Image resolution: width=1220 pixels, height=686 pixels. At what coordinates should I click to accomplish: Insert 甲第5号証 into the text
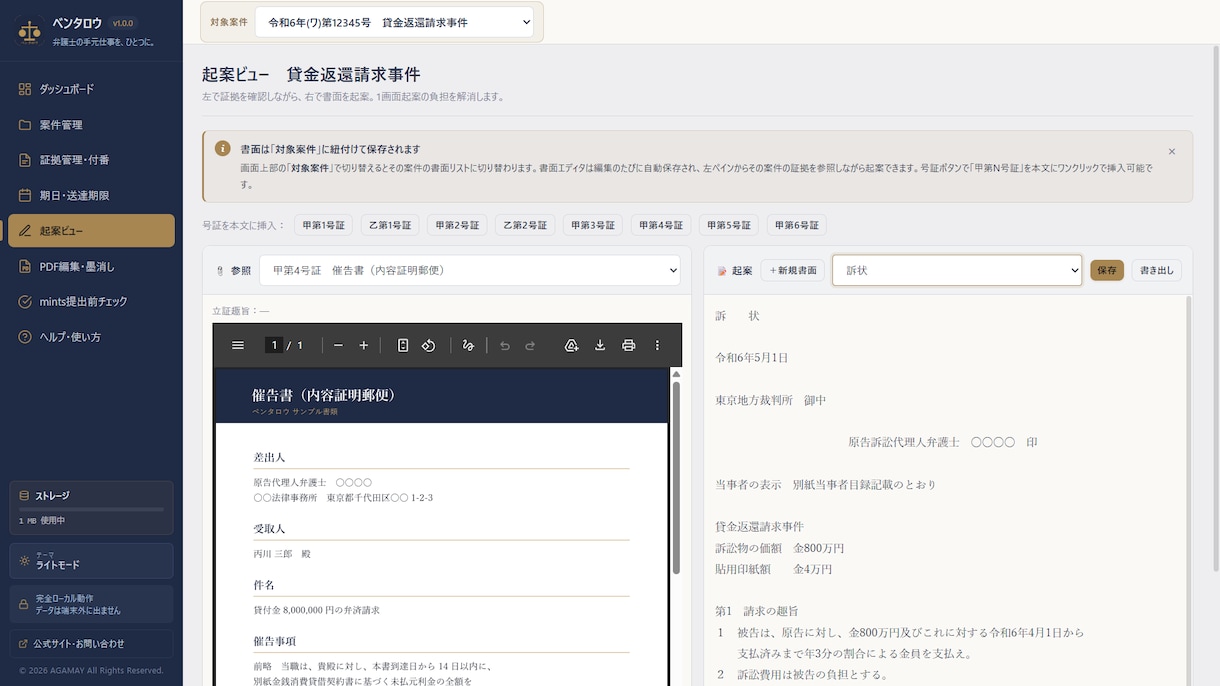click(x=729, y=225)
